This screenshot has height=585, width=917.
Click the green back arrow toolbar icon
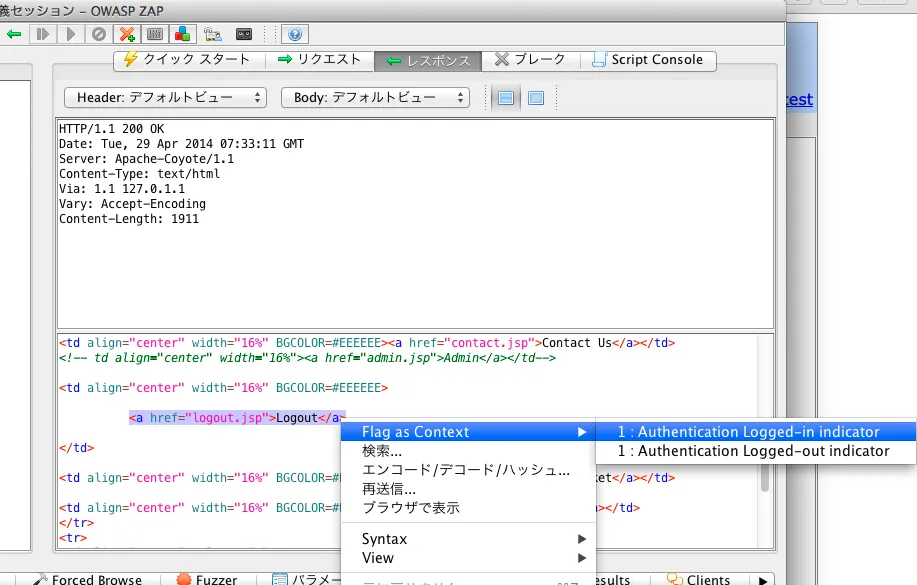coord(15,34)
